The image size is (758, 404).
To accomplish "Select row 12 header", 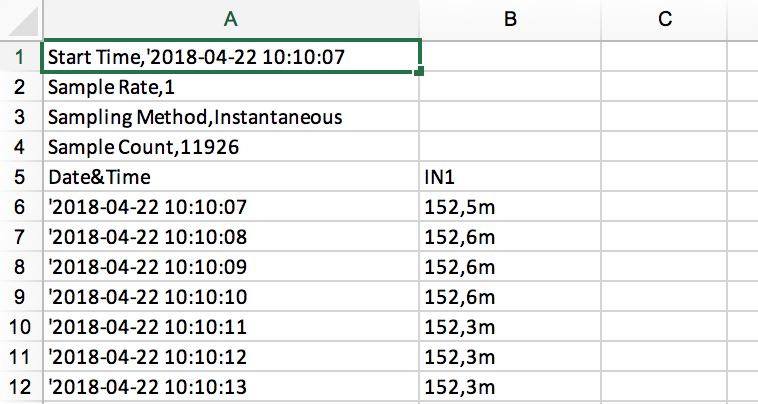I will tap(20, 387).
